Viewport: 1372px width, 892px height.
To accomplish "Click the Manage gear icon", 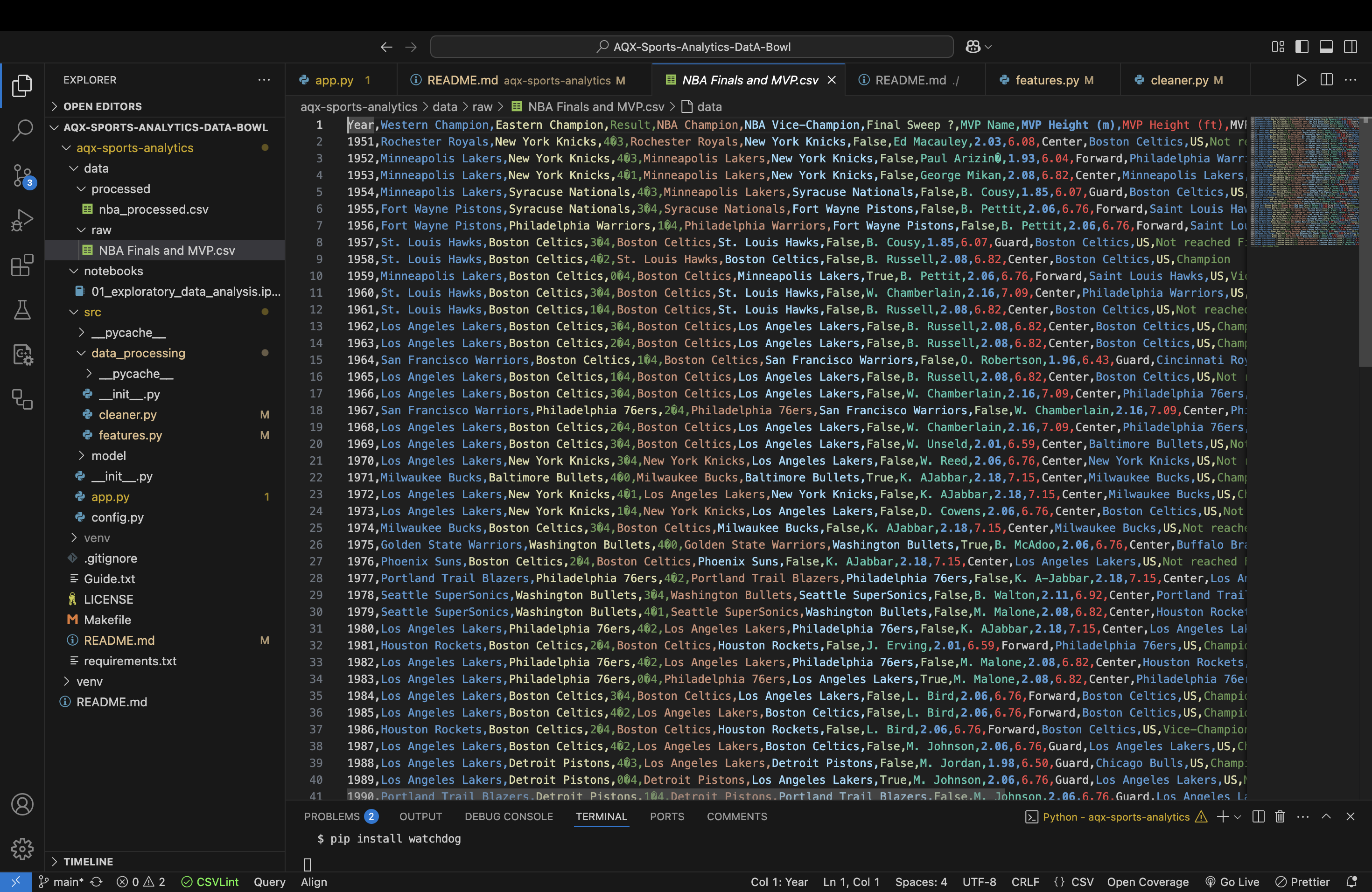I will point(22,849).
